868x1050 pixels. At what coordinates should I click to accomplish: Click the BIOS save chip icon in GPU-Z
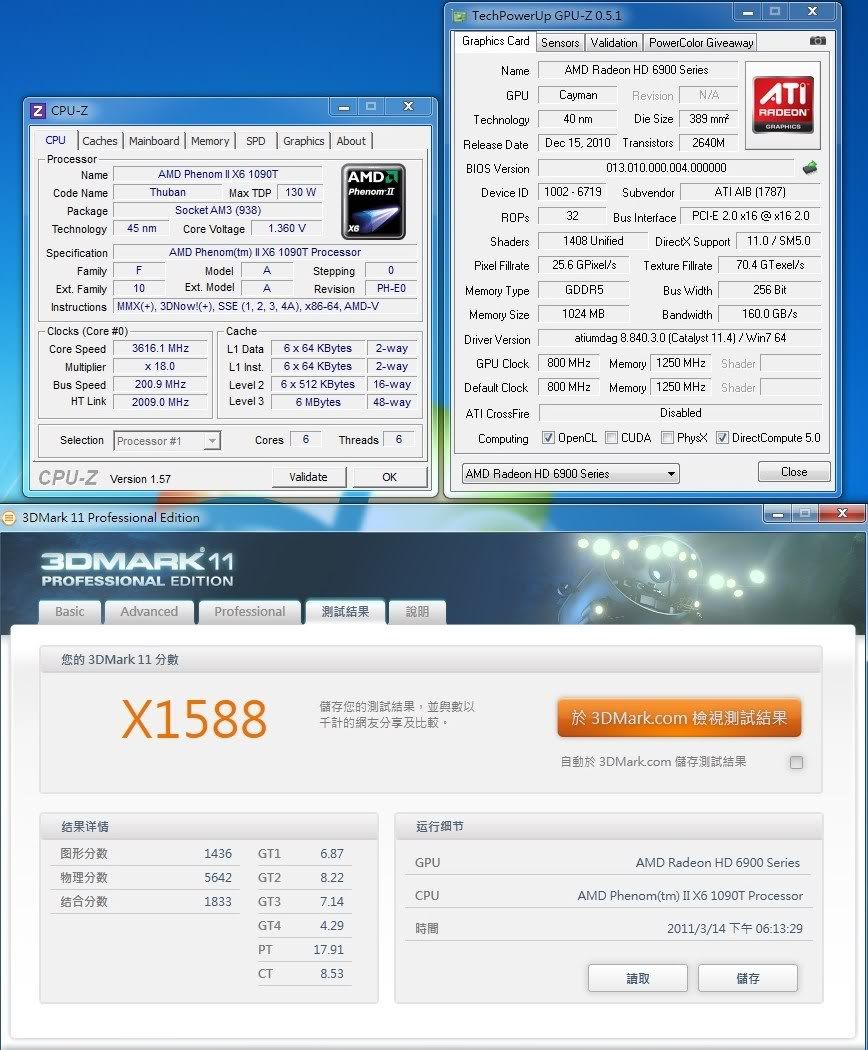[810, 167]
